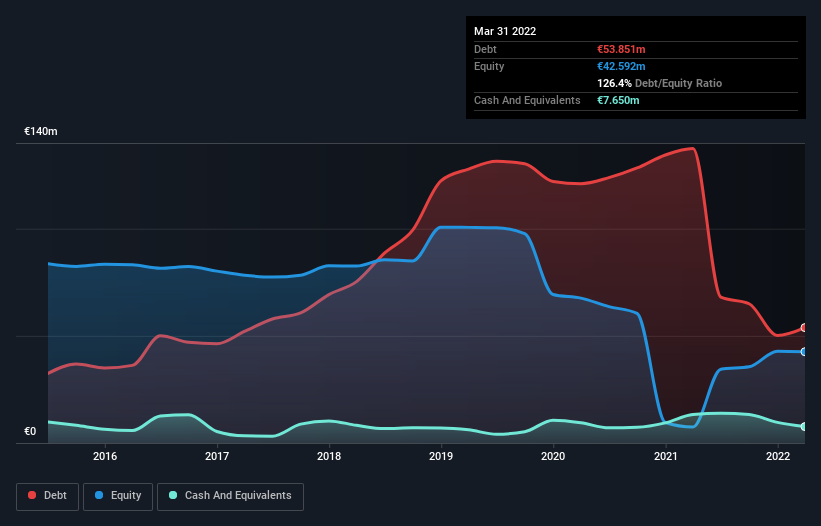This screenshot has height=526, width=821.
Task: Click the Equity label in tooltip
Action: tap(489, 66)
